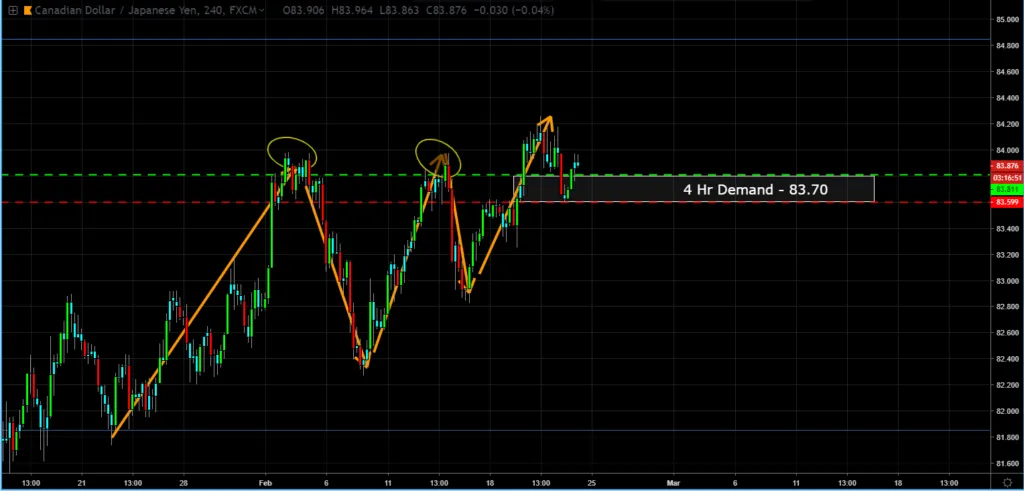The width and height of the screenshot is (1024, 491).
Task: Select the orange arrowhead at the latest high
Action: coord(546,121)
